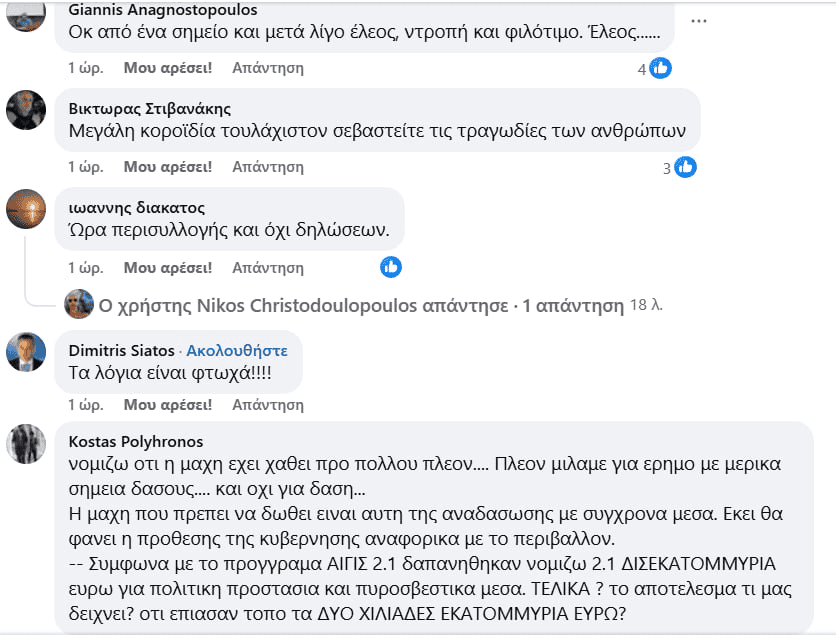Open the three-dots menu on Giannis's comment
Image resolution: width=836 pixels, height=637 pixels.
coord(698,21)
